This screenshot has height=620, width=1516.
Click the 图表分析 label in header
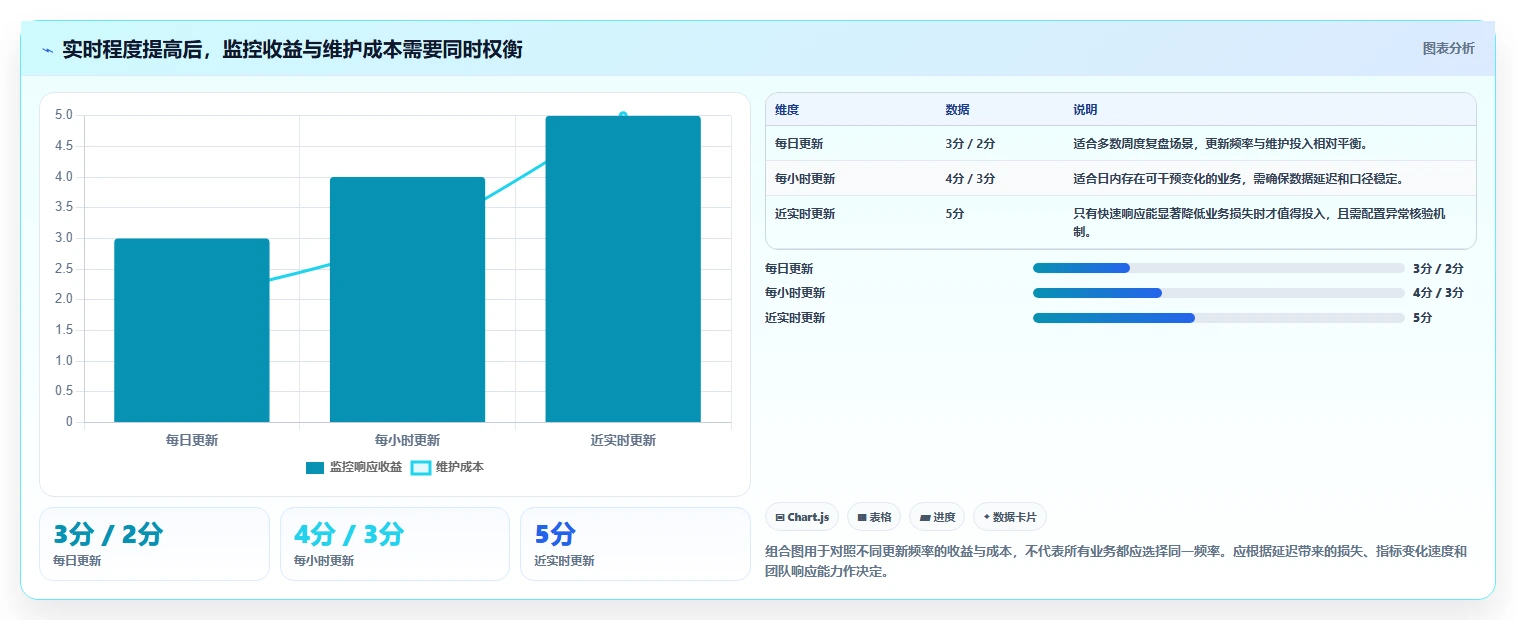(1448, 48)
